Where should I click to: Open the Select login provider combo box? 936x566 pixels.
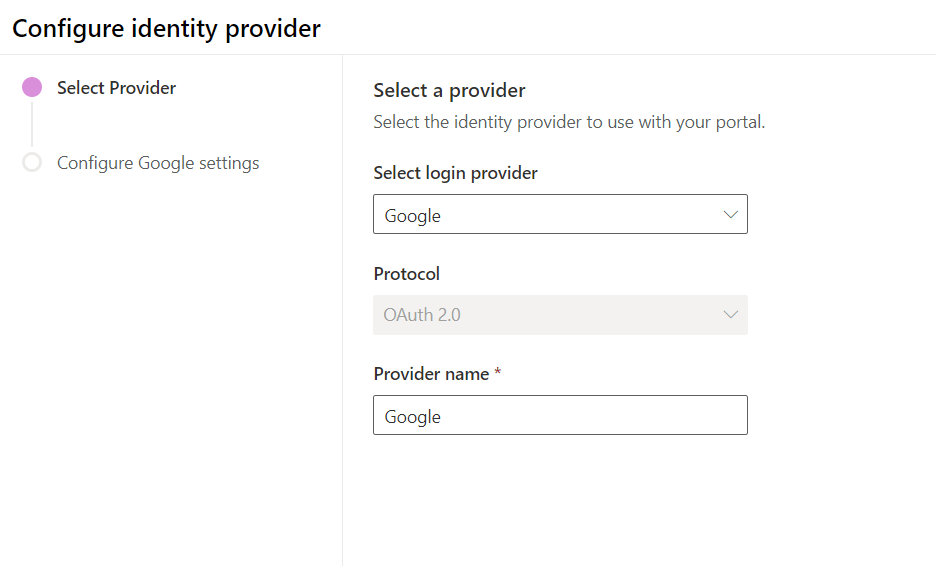tap(560, 215)
